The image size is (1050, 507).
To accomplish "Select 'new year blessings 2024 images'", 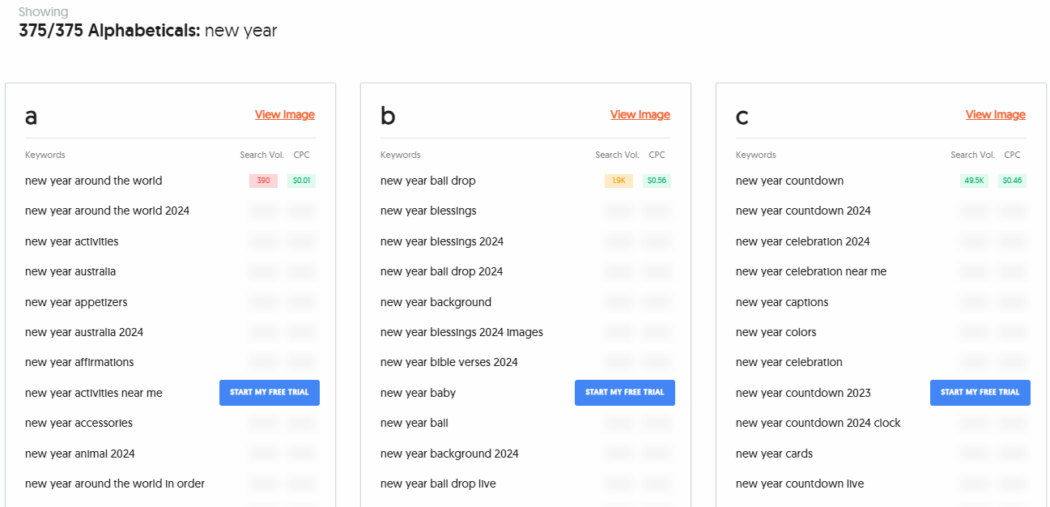I will click(x=461, y=332).
